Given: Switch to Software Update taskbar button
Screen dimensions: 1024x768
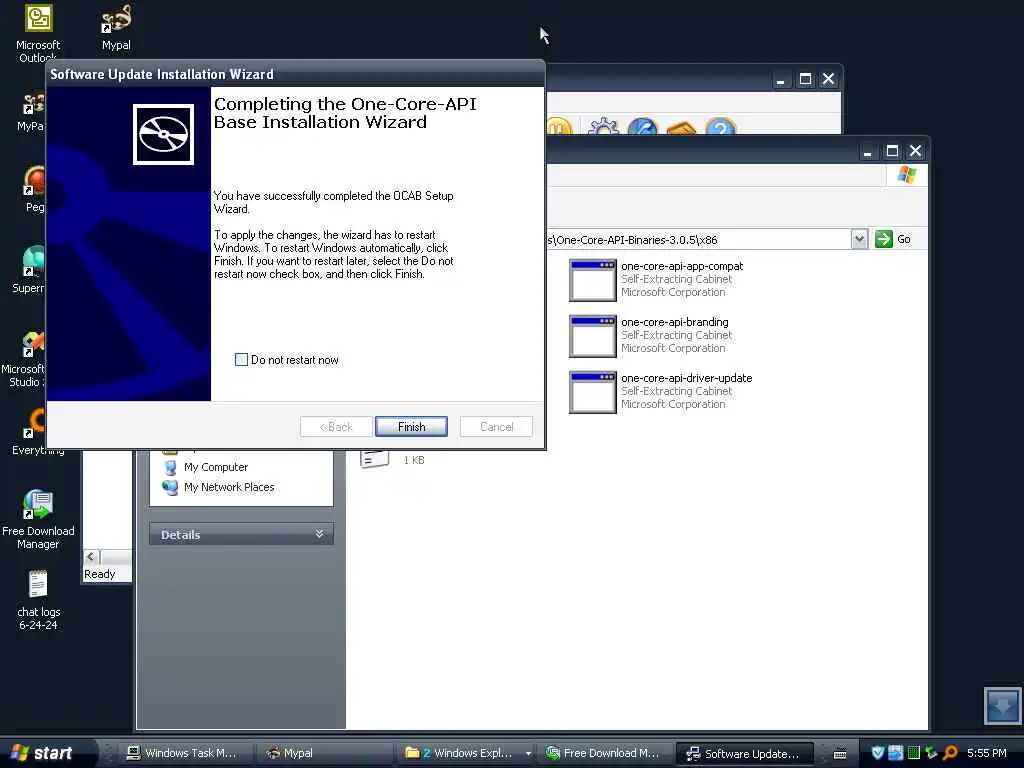Looking at the screenshot, I should point(744,754).
